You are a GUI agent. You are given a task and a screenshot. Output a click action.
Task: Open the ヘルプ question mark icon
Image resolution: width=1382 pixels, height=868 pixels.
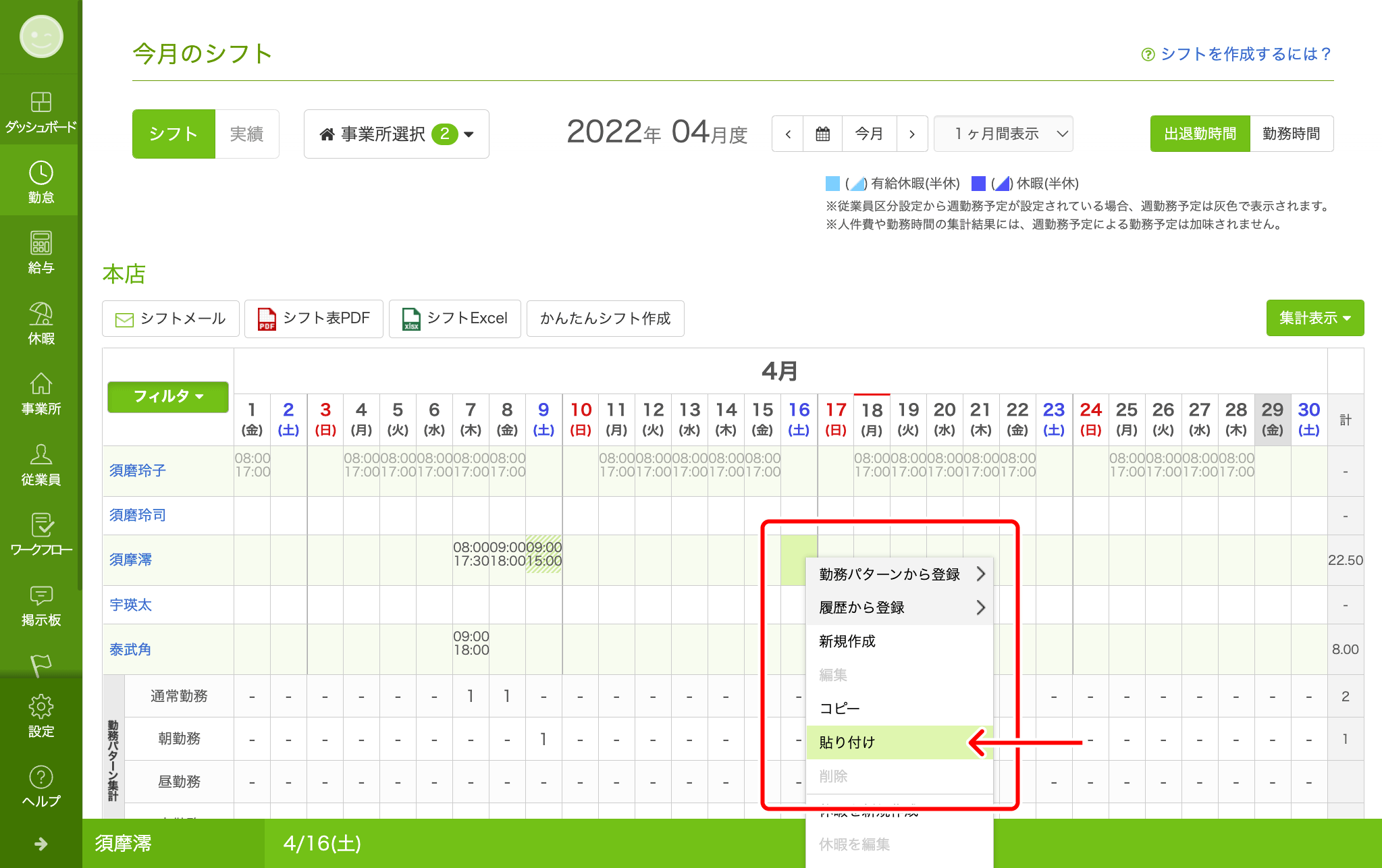click(x=41, y=786)
